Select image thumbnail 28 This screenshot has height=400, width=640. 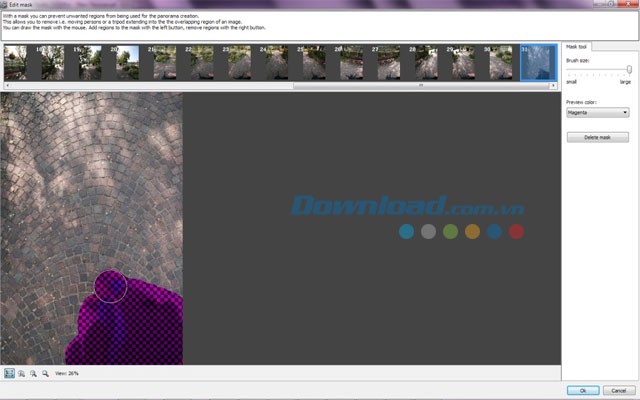pos(426,63)
